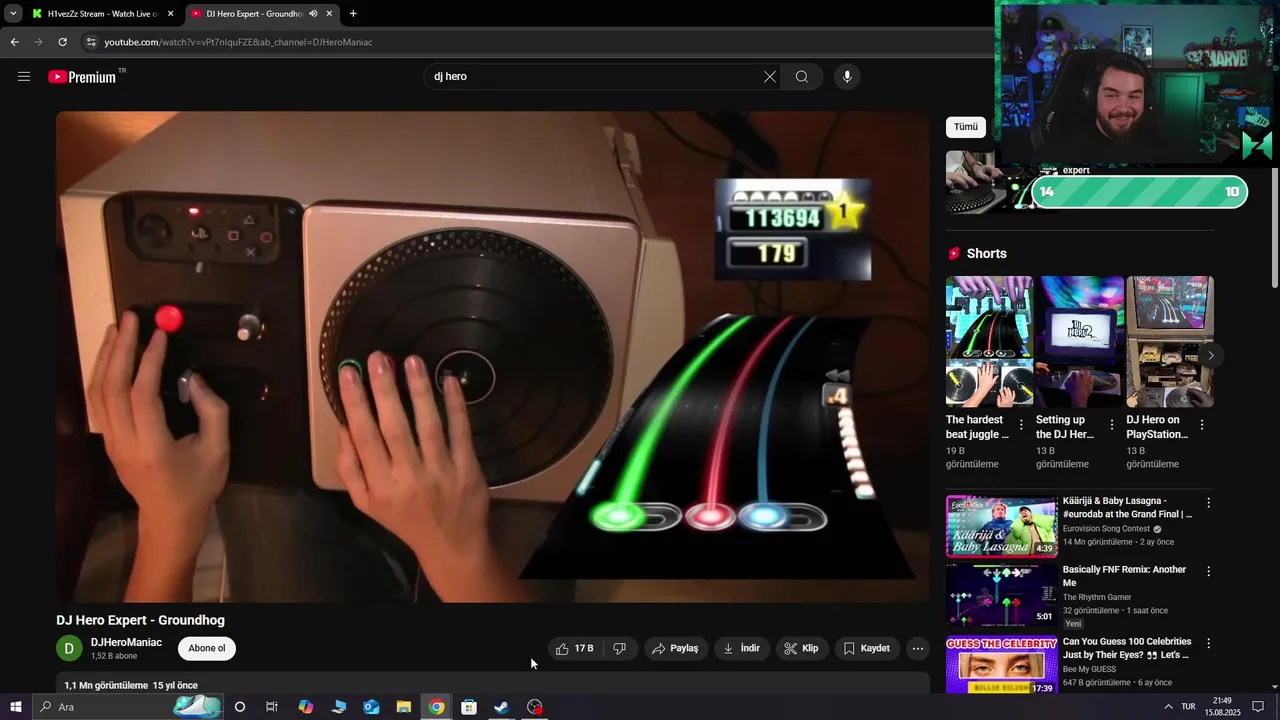Start voice search with microphone icon
The height and width of the screenshot is (720, 1280).
(x=847, y=77)
